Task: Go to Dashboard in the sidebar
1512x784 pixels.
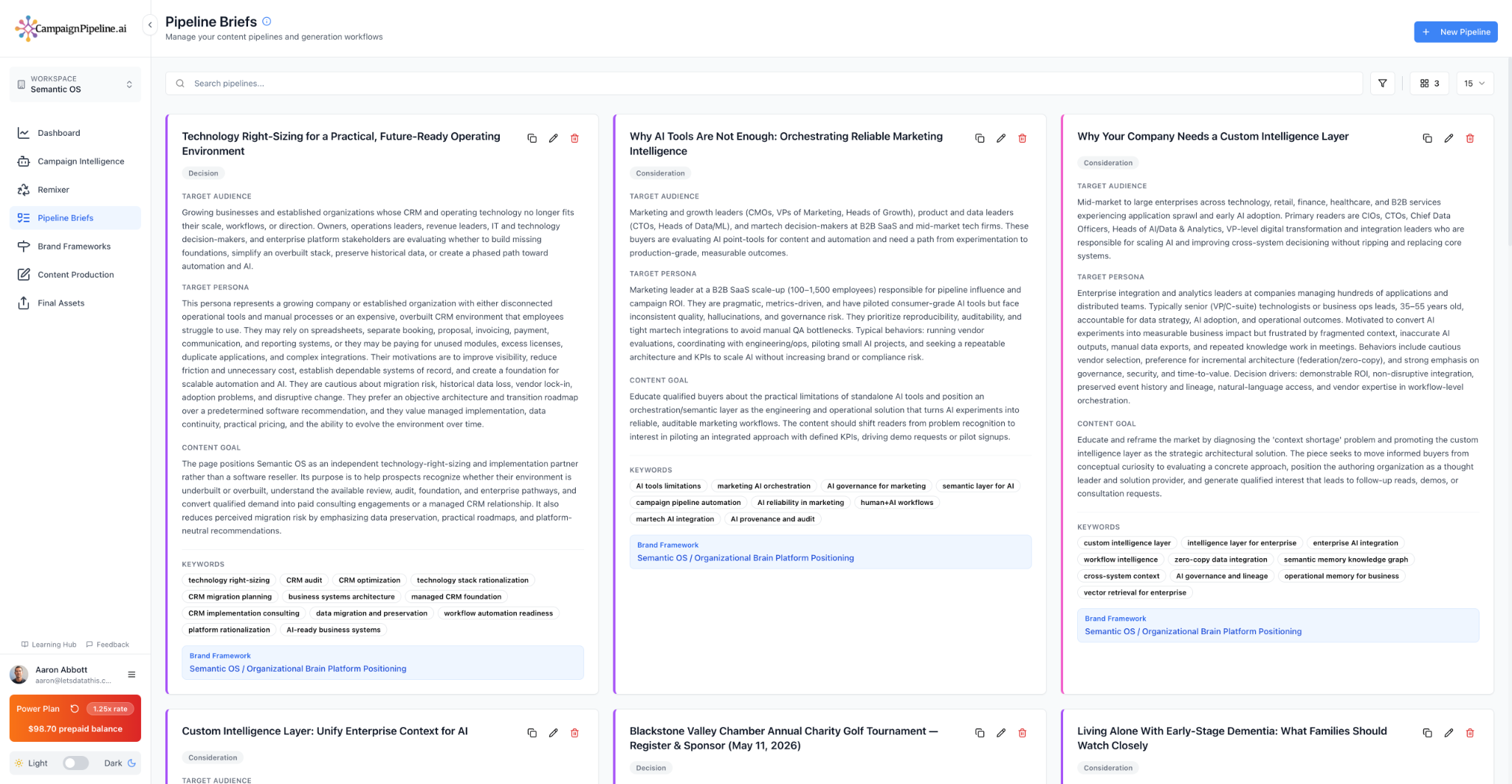Action: pyautogui.click(x=75, y=133)
